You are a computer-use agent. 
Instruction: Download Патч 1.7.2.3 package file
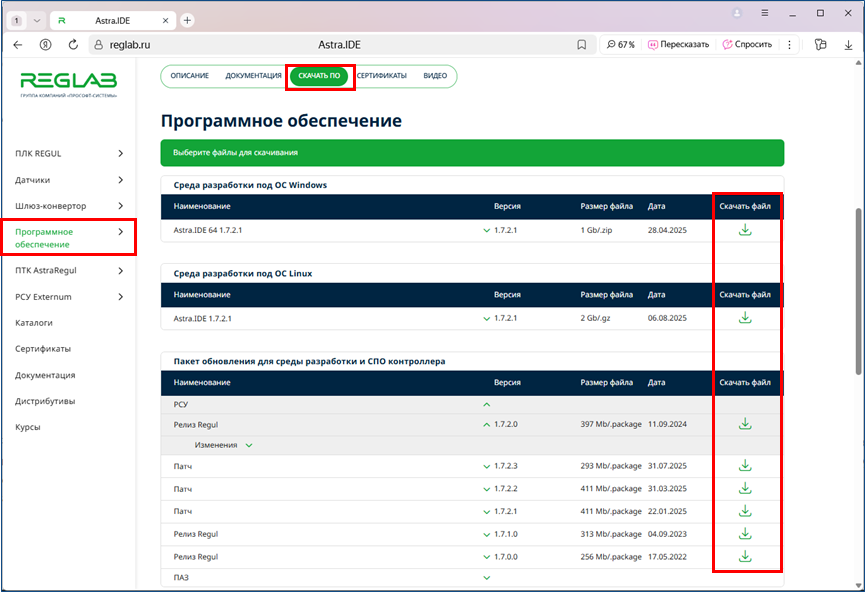[x=744, y=466]
